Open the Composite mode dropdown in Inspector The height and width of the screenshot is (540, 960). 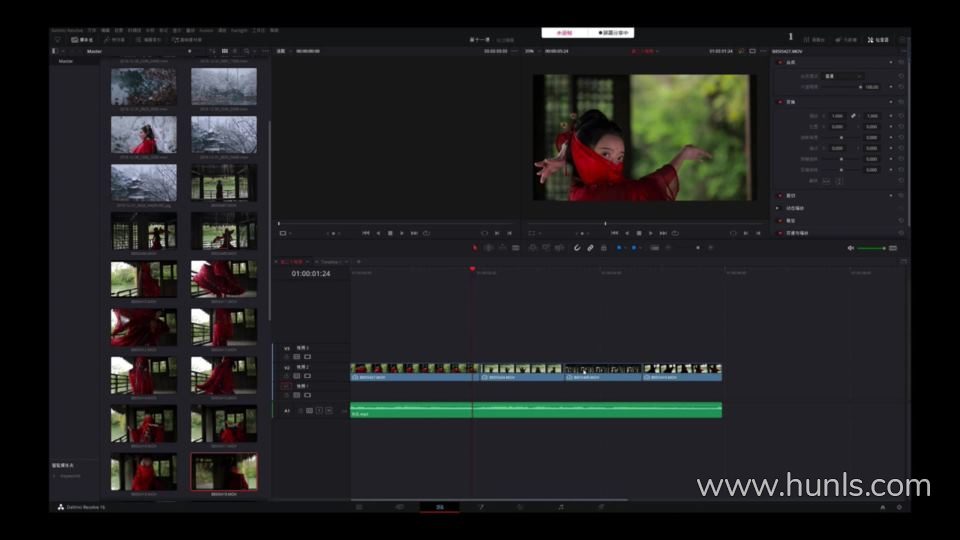coord(842,76)
